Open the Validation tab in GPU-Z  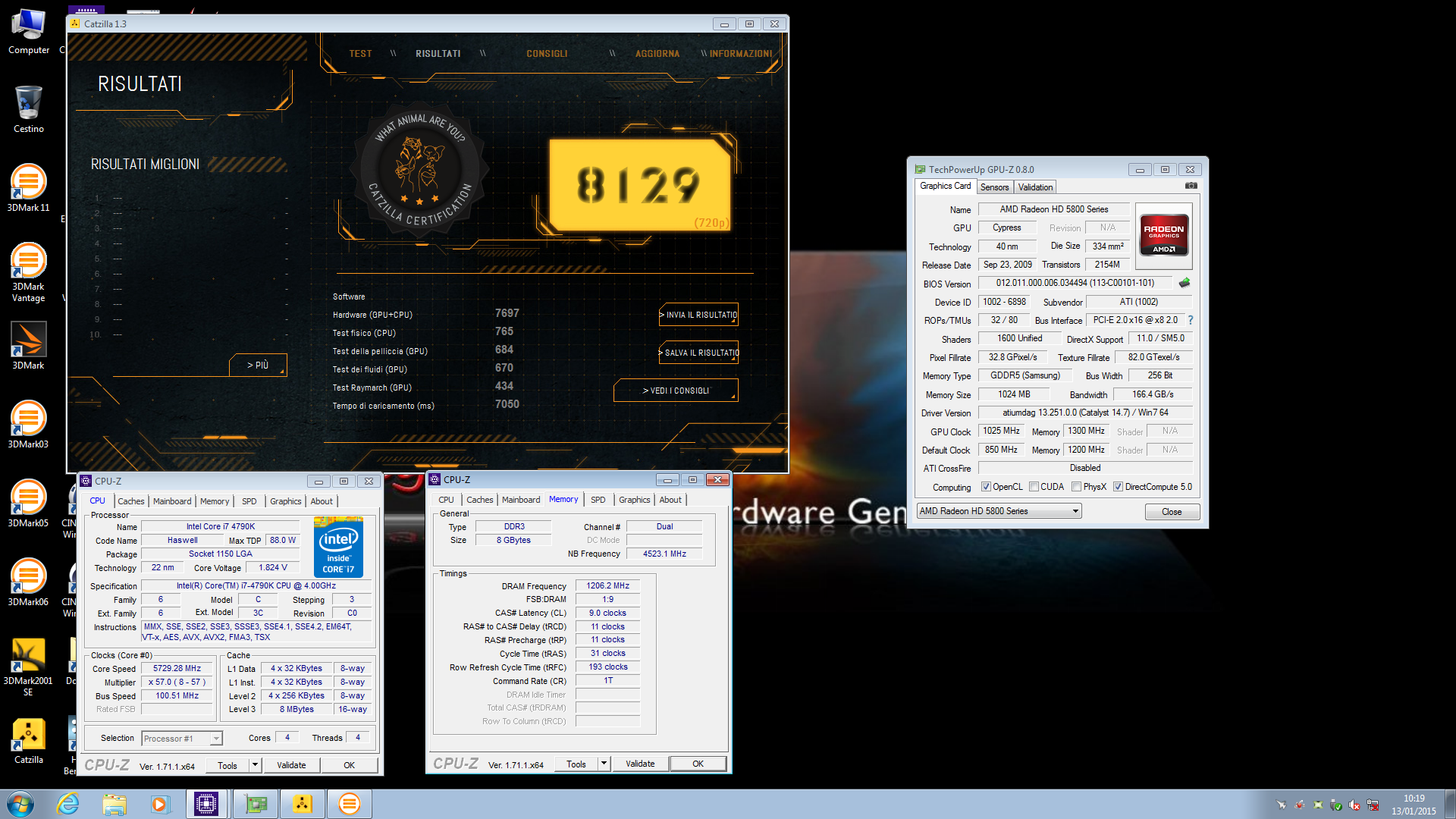[1035, 187]
